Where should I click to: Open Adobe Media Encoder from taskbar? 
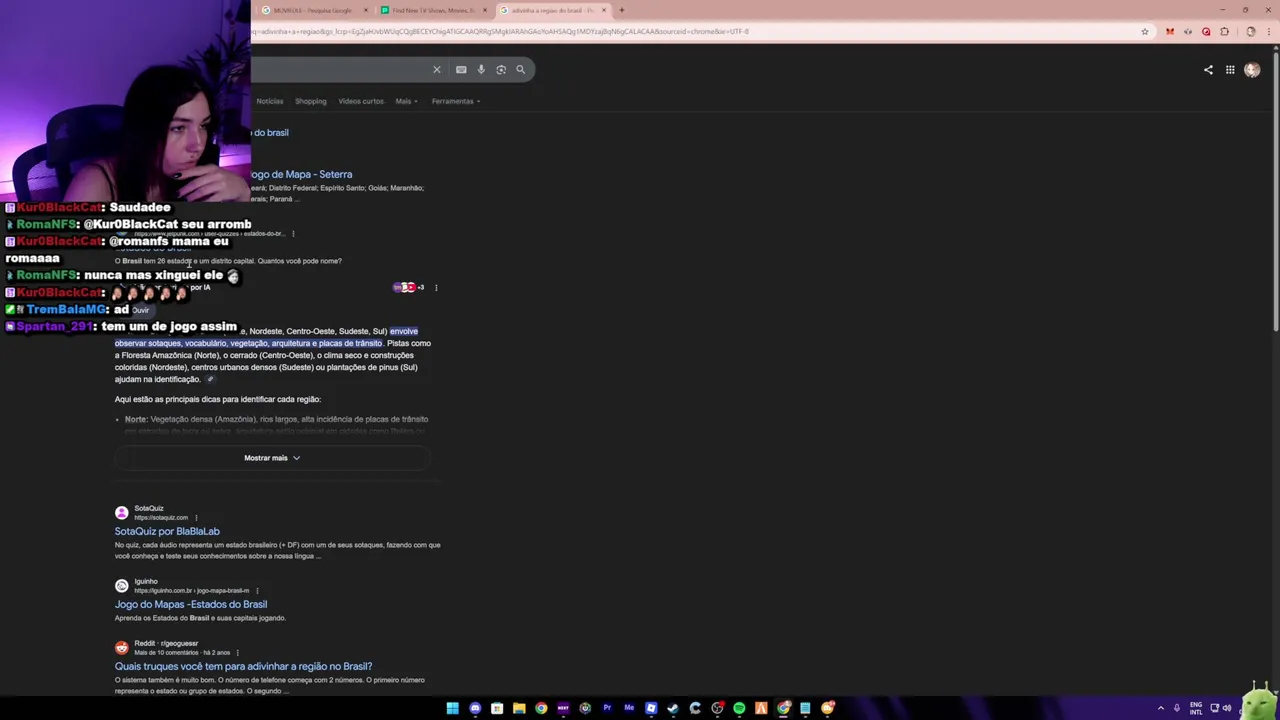tap(629, 708)
